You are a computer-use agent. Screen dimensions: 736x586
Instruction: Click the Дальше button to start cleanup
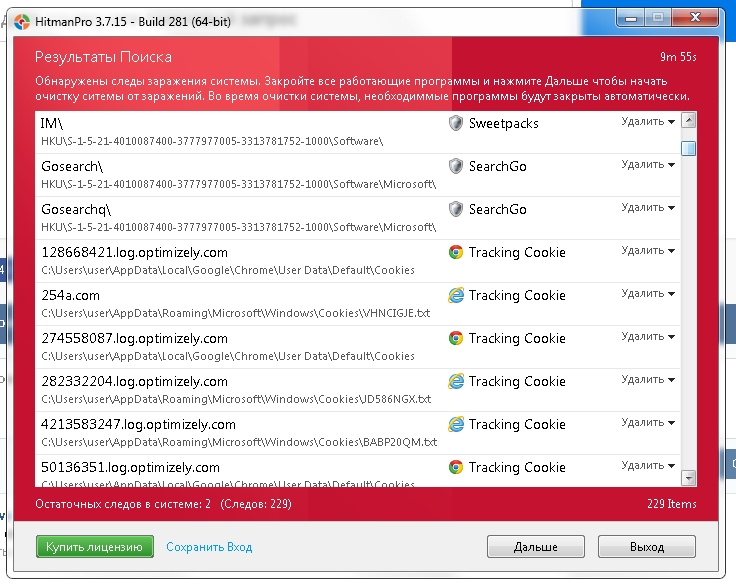[536, 547]
